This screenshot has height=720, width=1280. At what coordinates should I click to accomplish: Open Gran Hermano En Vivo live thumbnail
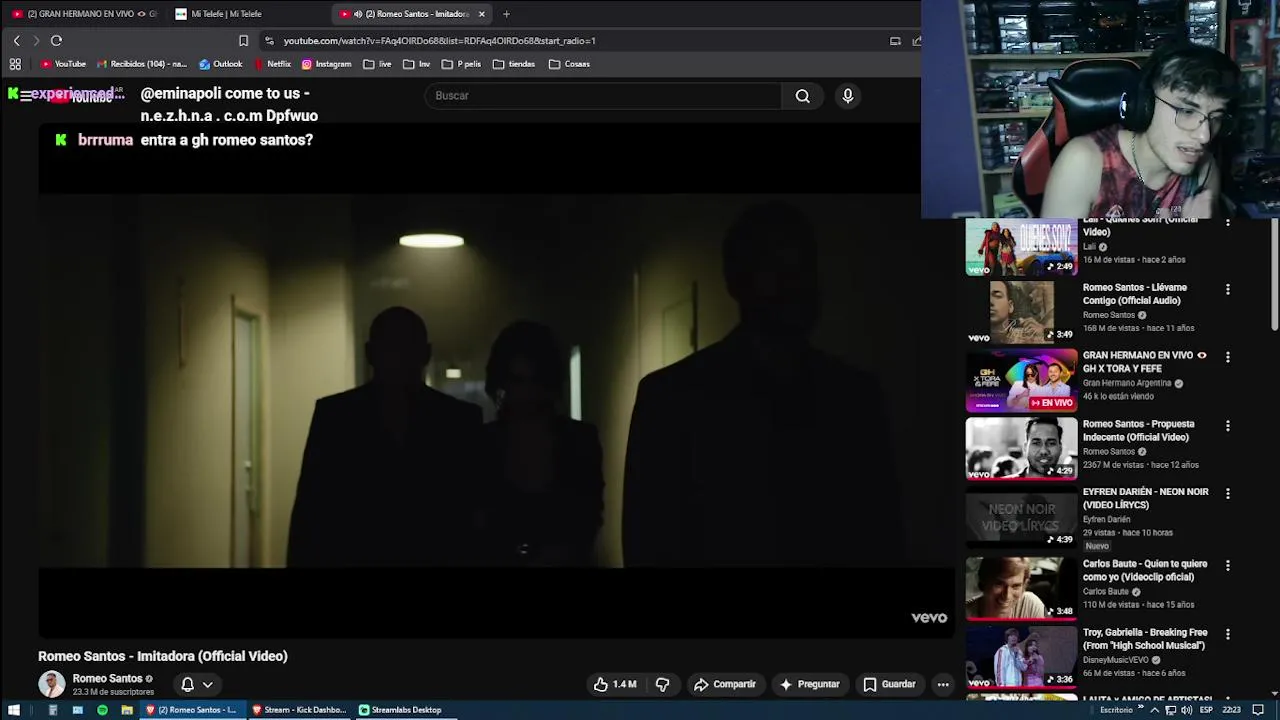1021,380
